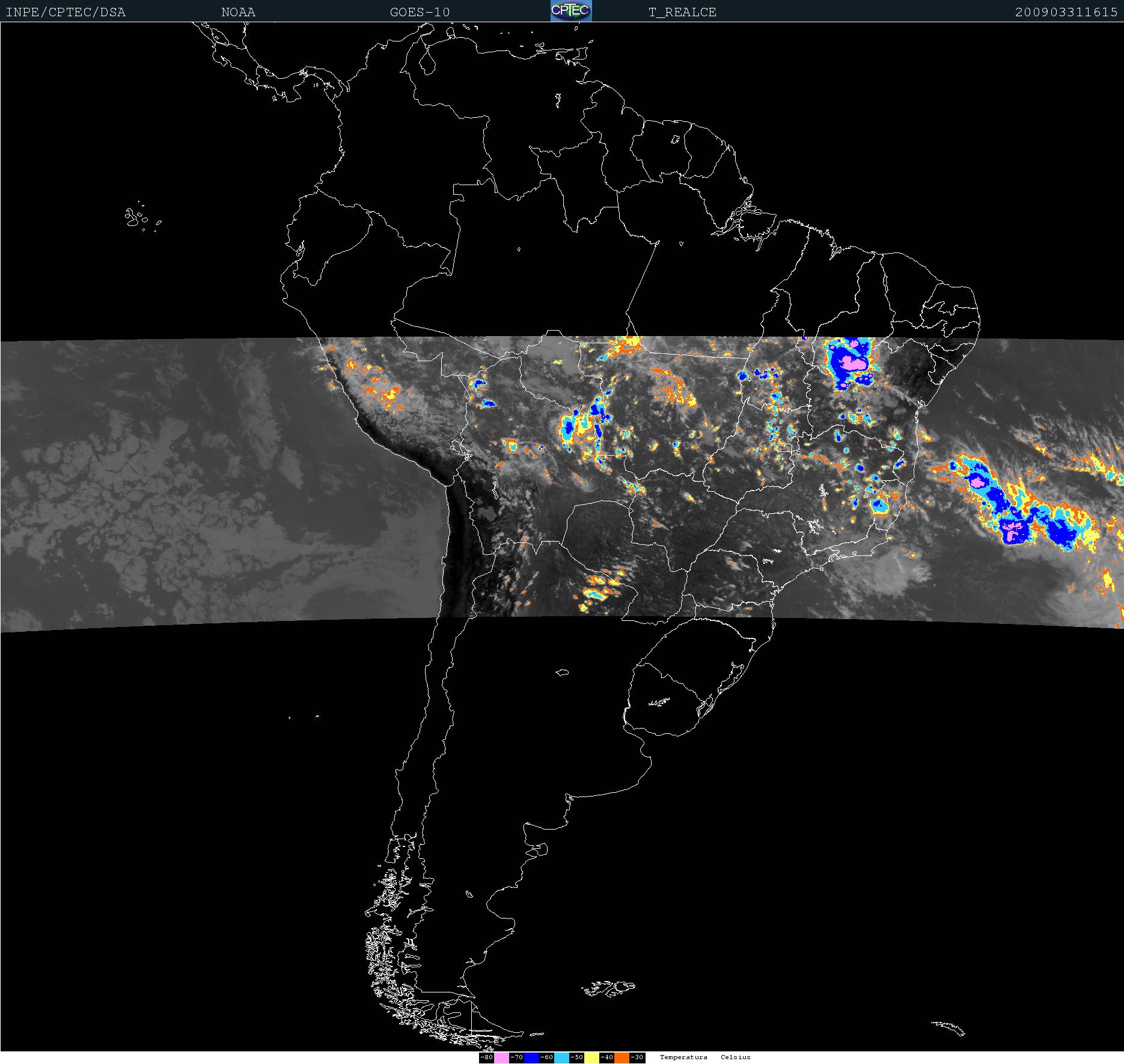Image resolution: width=1124 pixels, height=1064 pixels.
Task: Click the orange legend color swatch
Action: (x=622, y=1057)
